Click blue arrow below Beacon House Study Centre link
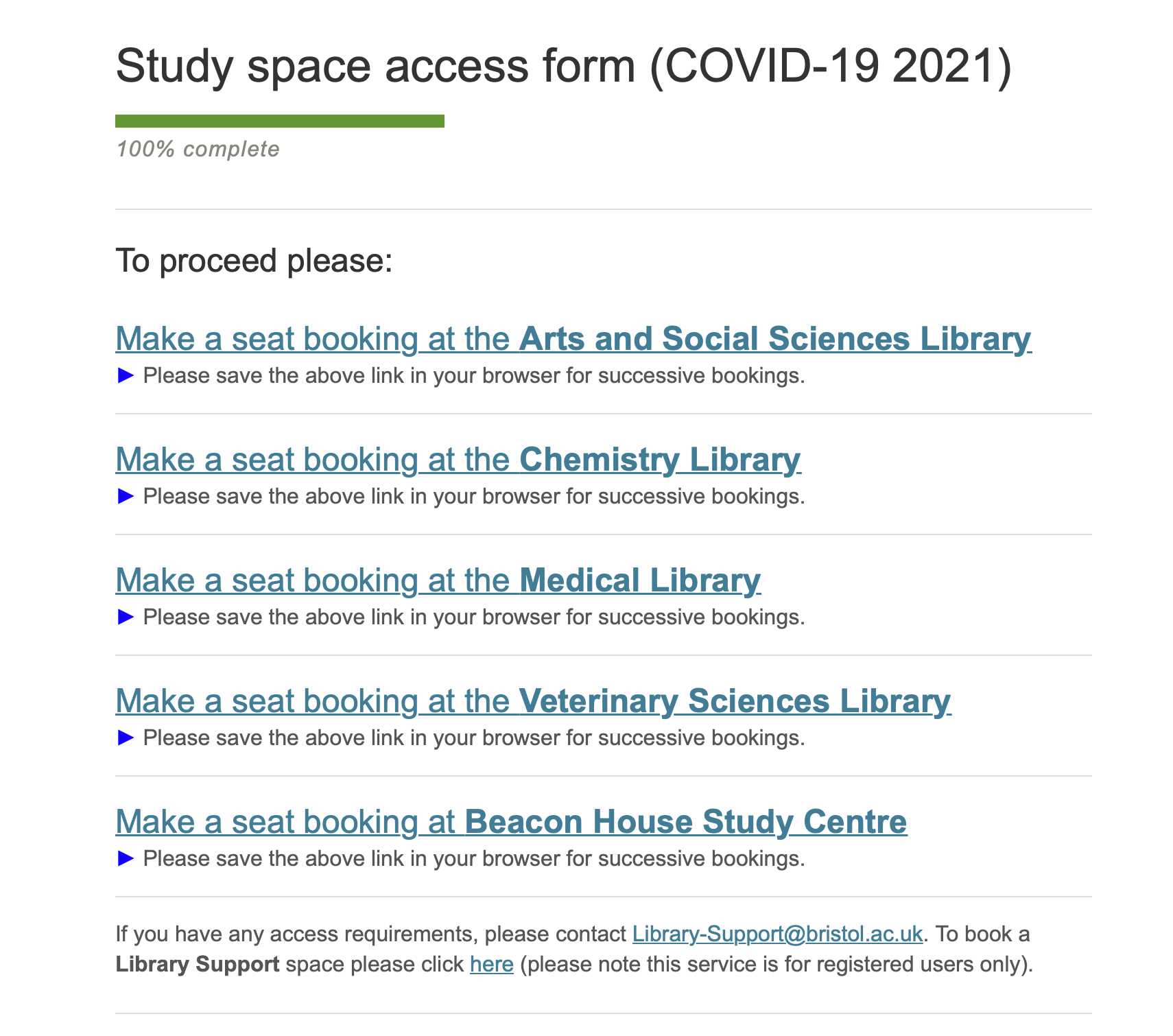1173x1036 pixels. point(126,859)
